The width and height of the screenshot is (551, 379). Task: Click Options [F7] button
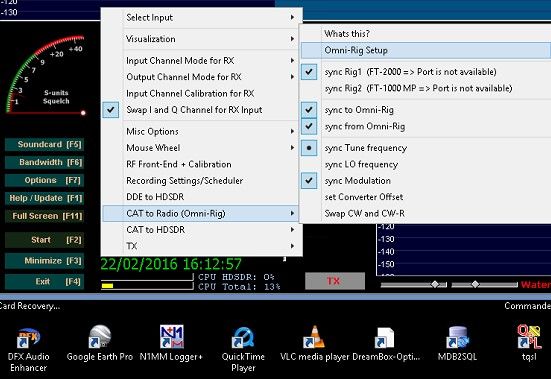point(45,180)
